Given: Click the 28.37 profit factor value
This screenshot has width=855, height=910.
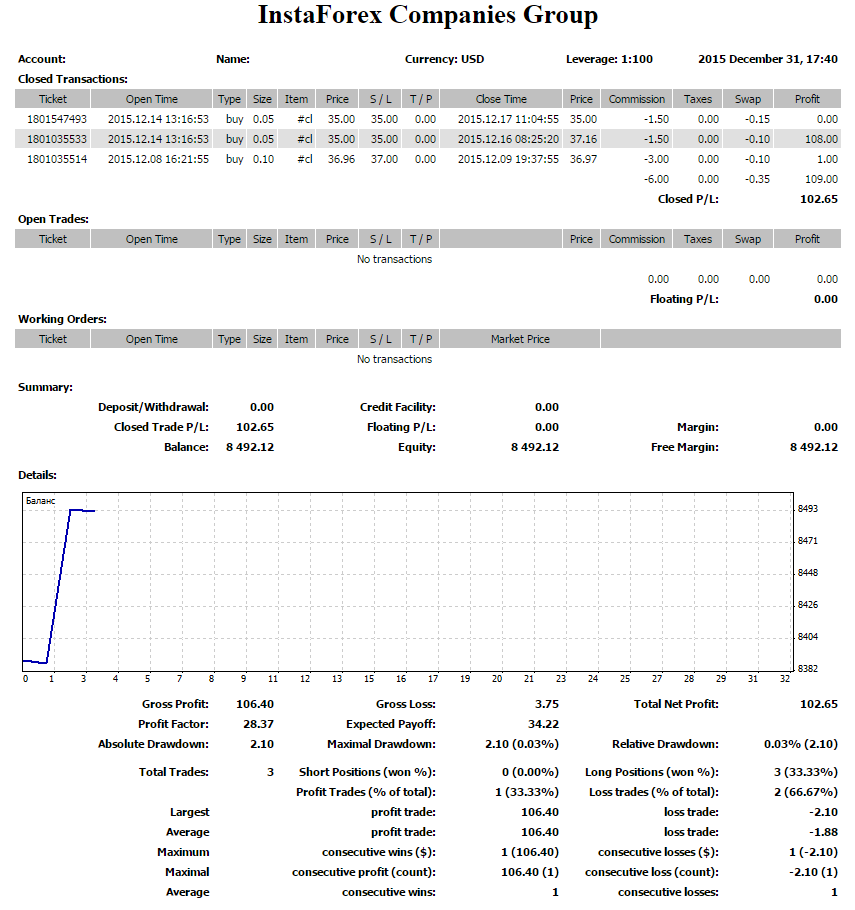Looking at the screenshot, I should coord(258,724).
